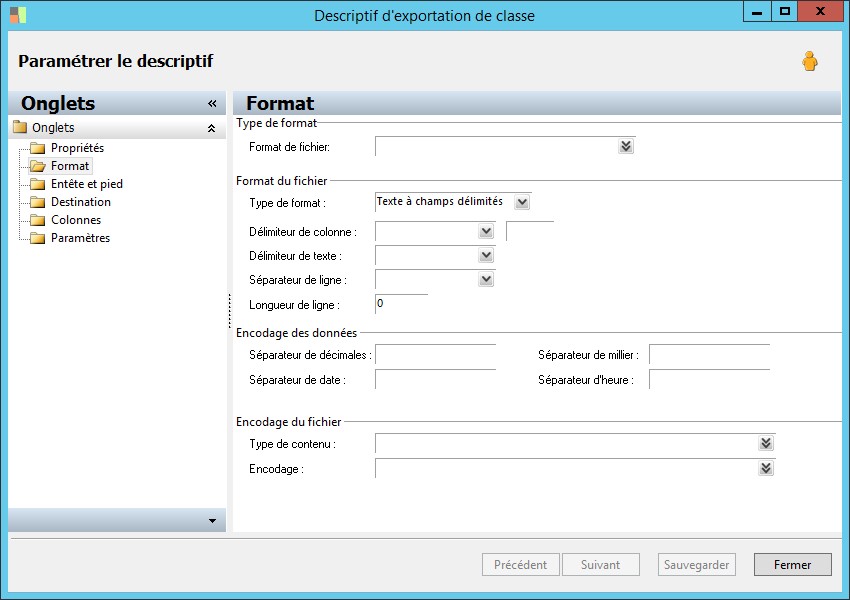Click the Séparateur de millier field
Screen dimensions: 850x600
[x=709, y=354]
